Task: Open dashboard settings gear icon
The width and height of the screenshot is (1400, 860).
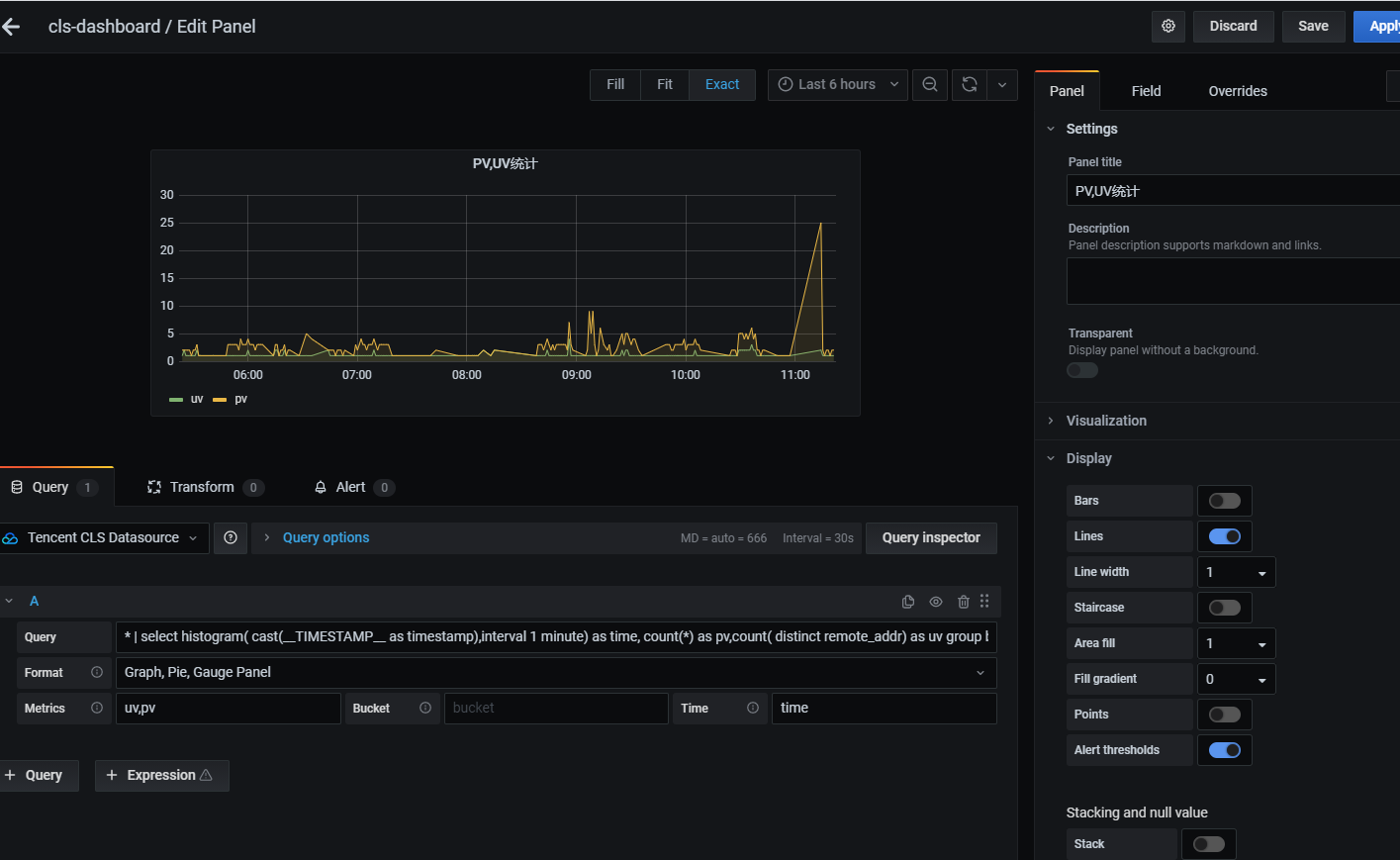Action: (x=1168, y=26)
